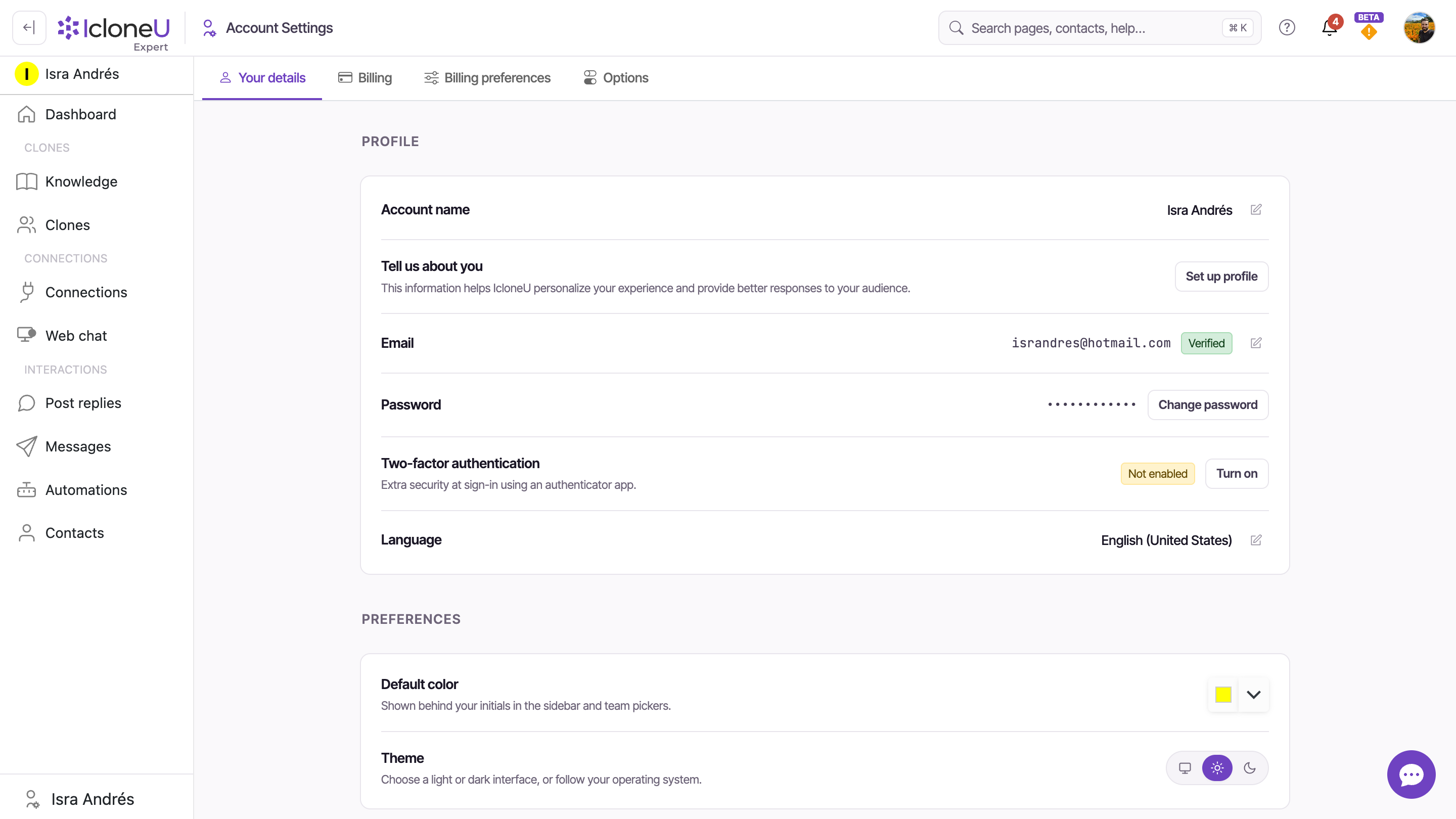The image size is (1456, 819).
Task: Click the password dots value
Action: point(1091,404)
